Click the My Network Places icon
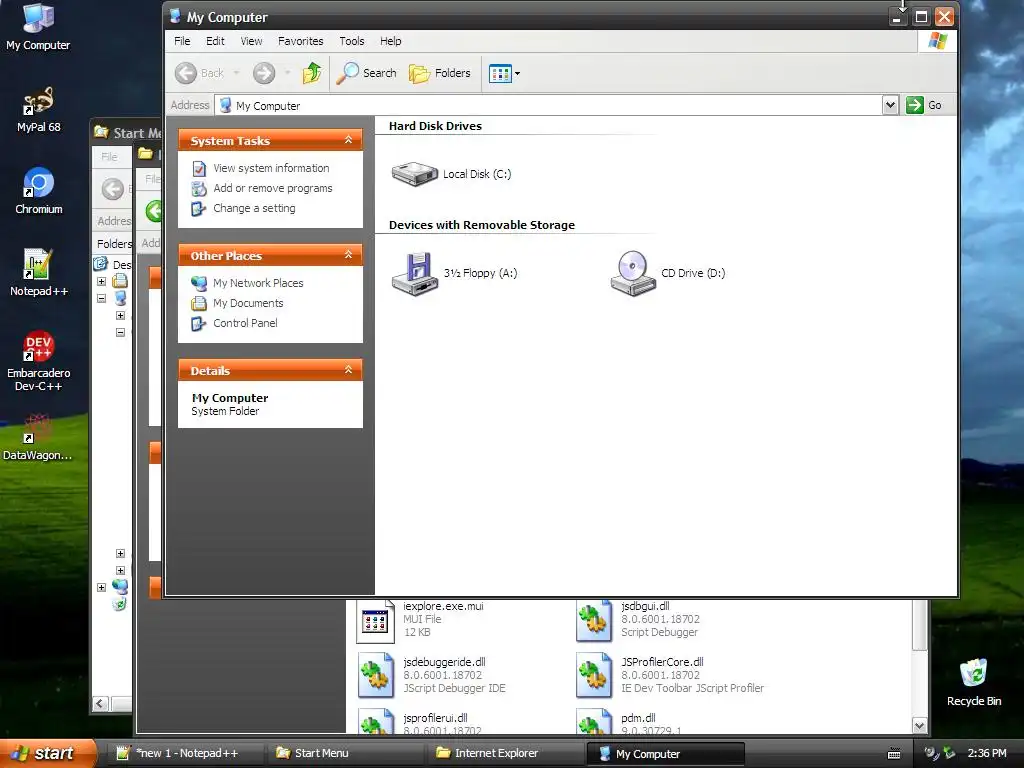1024x768 pixels. [x=199, y=283]
